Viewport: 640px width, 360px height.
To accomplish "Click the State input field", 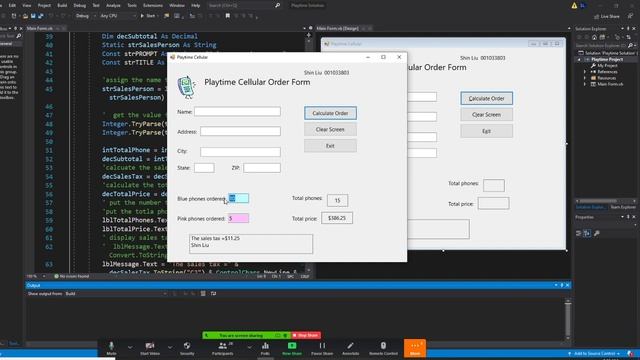I will tap(204, 168).
